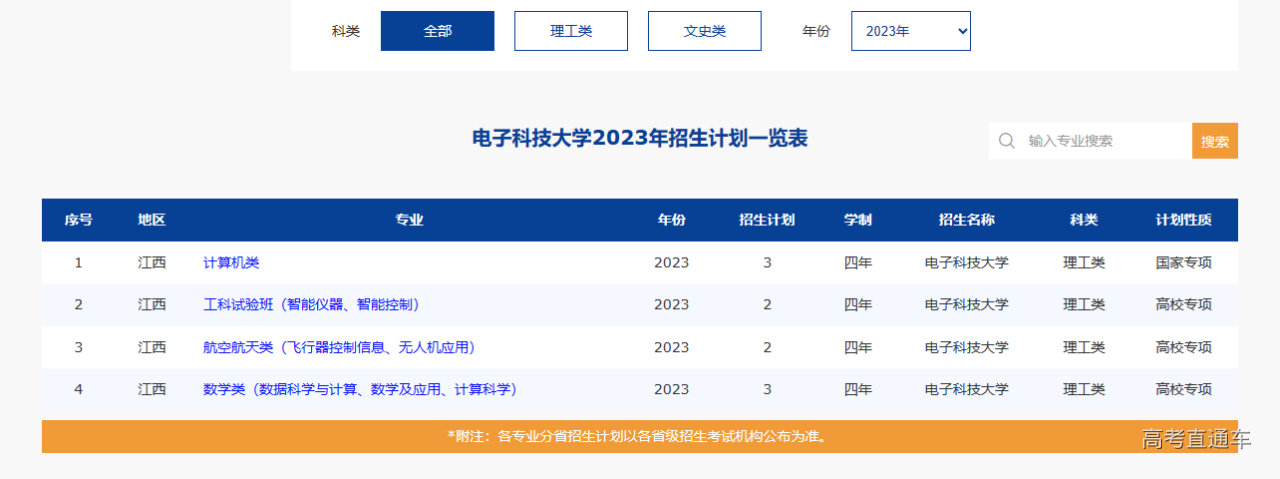
Task: Open the 2023年 year dropdown
Action: [910, 31]
